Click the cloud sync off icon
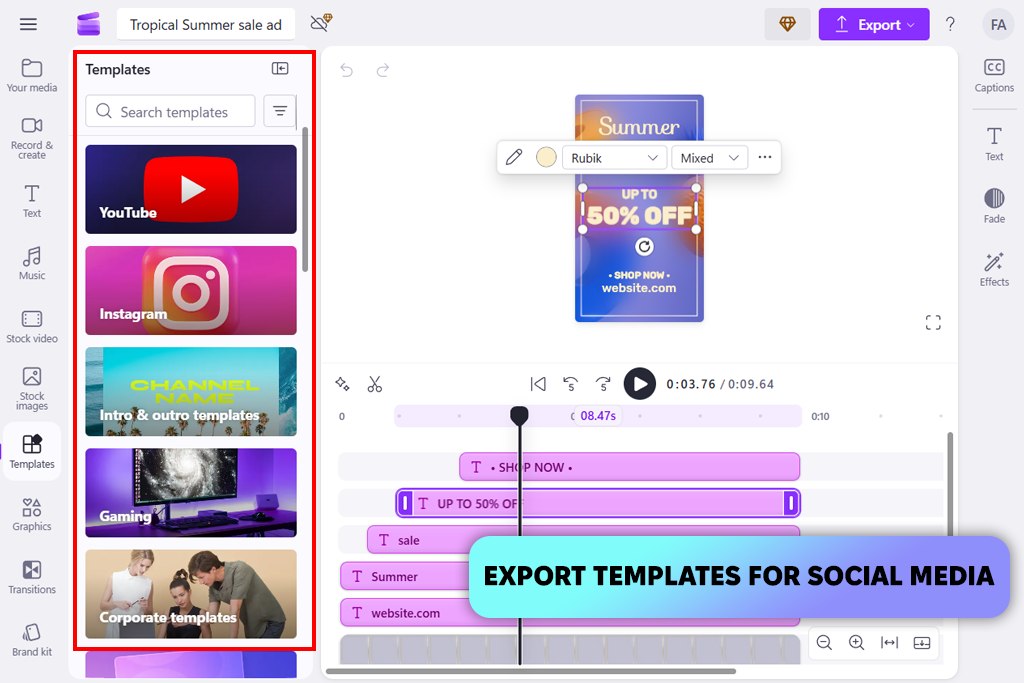1024x683 pixels. 321,23
